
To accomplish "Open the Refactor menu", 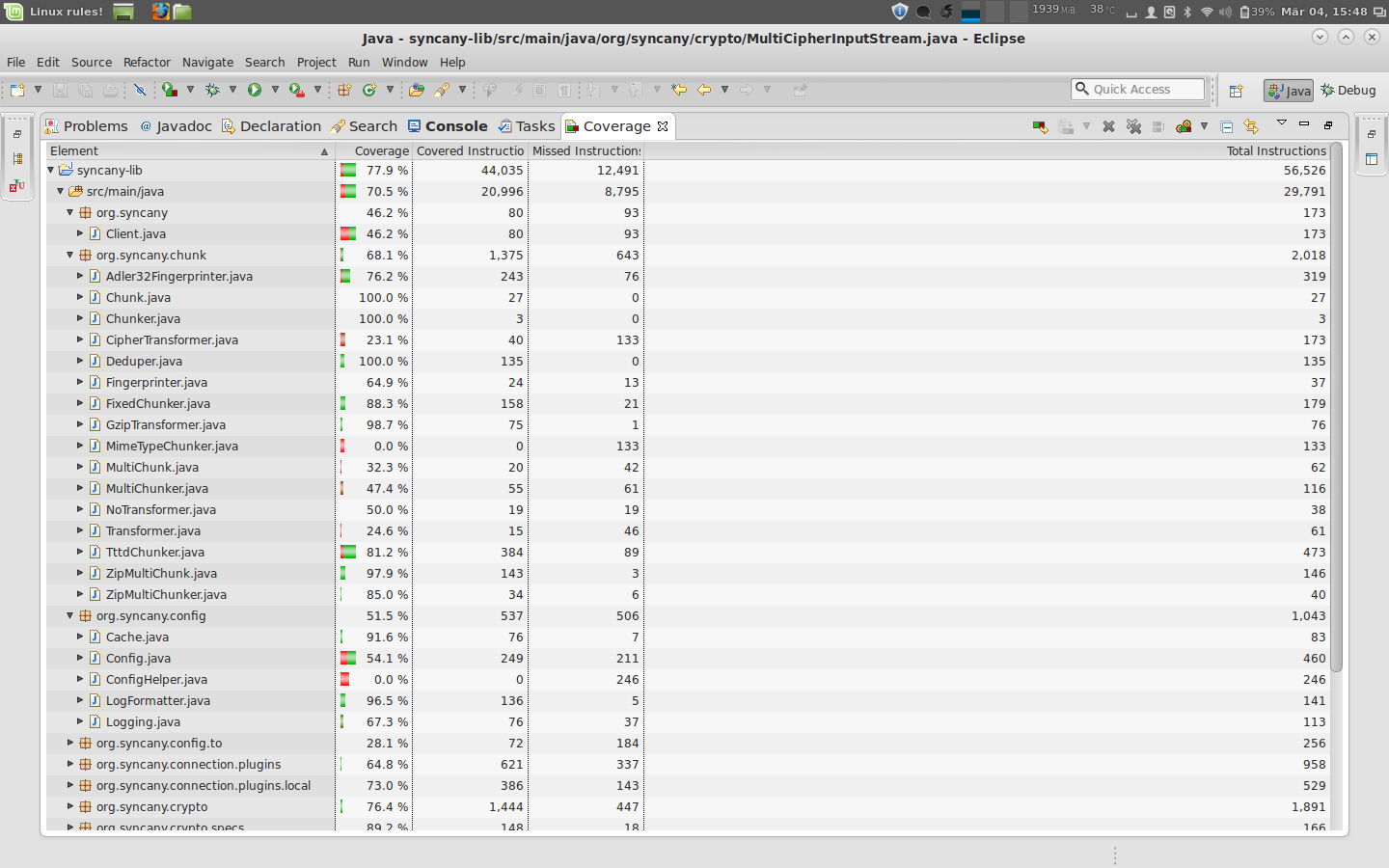I will [x=147, y=62].
